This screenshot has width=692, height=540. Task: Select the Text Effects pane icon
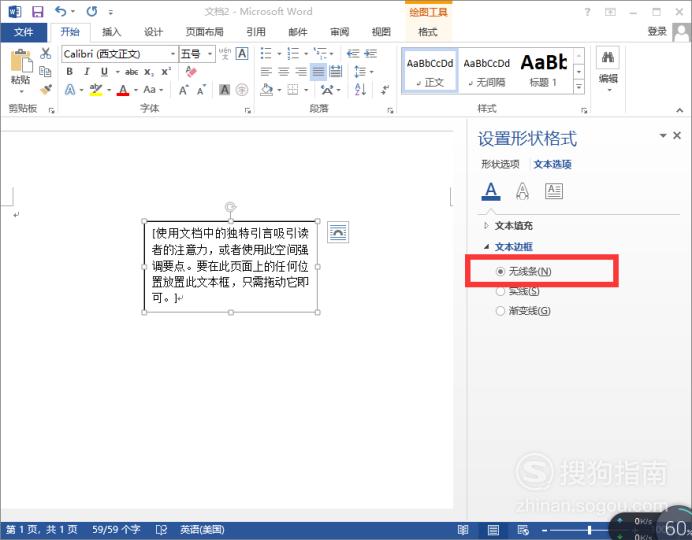(523, 191)
